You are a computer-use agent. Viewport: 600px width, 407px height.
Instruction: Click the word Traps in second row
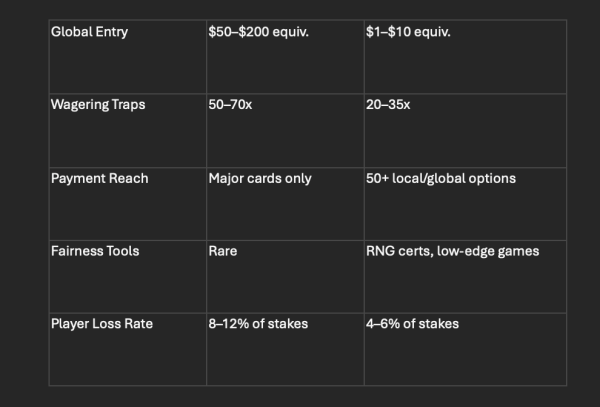[x=128, y=105]
